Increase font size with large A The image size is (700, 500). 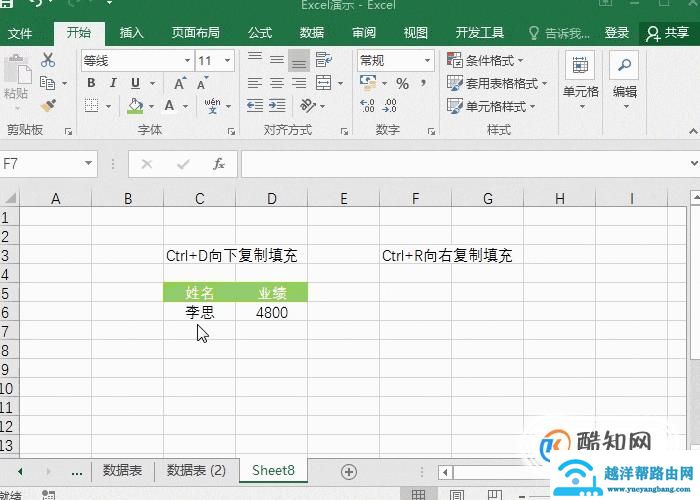click(179, 83)
